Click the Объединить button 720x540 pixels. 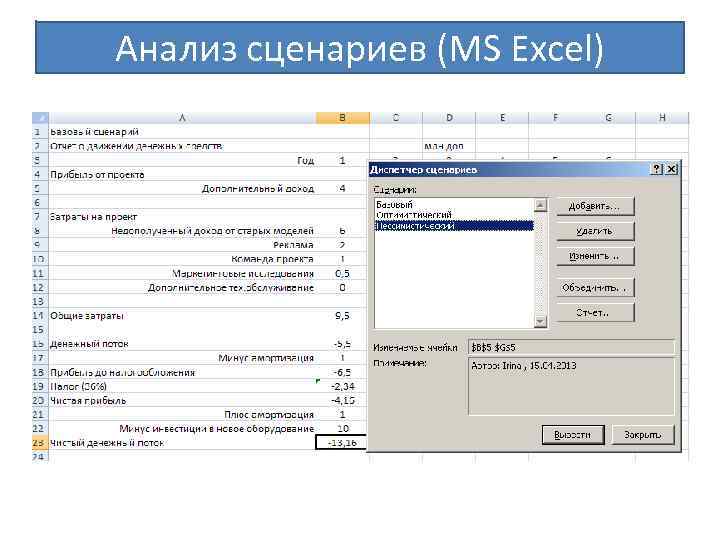pos(595,288)
